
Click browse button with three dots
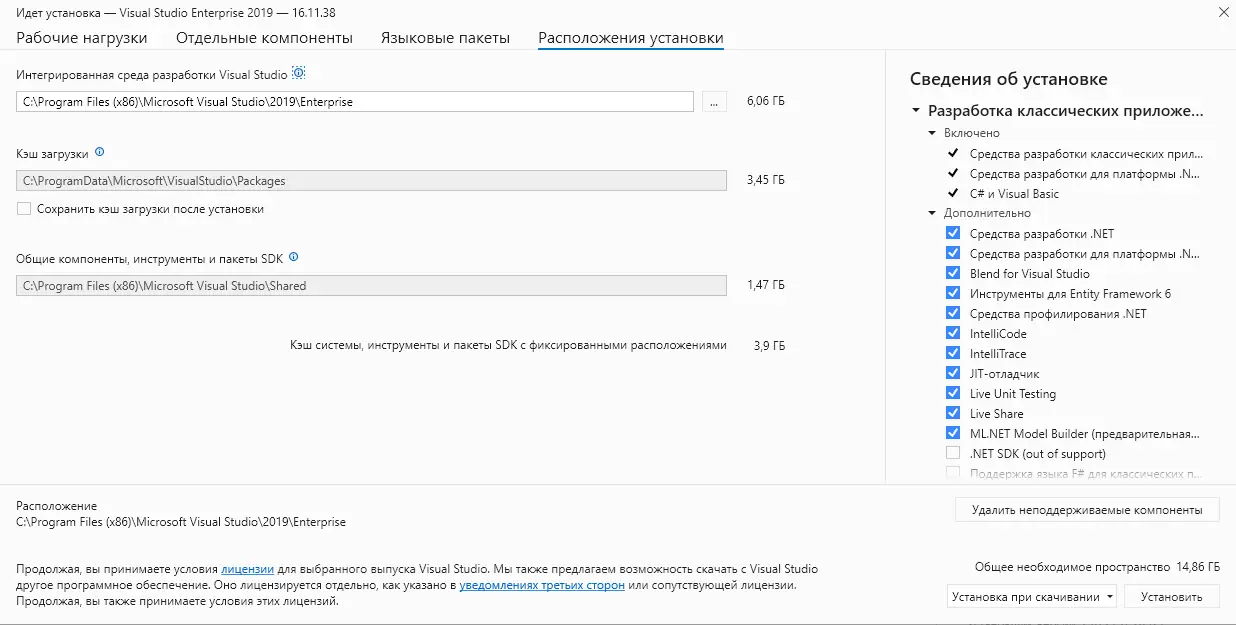point(714,102)
